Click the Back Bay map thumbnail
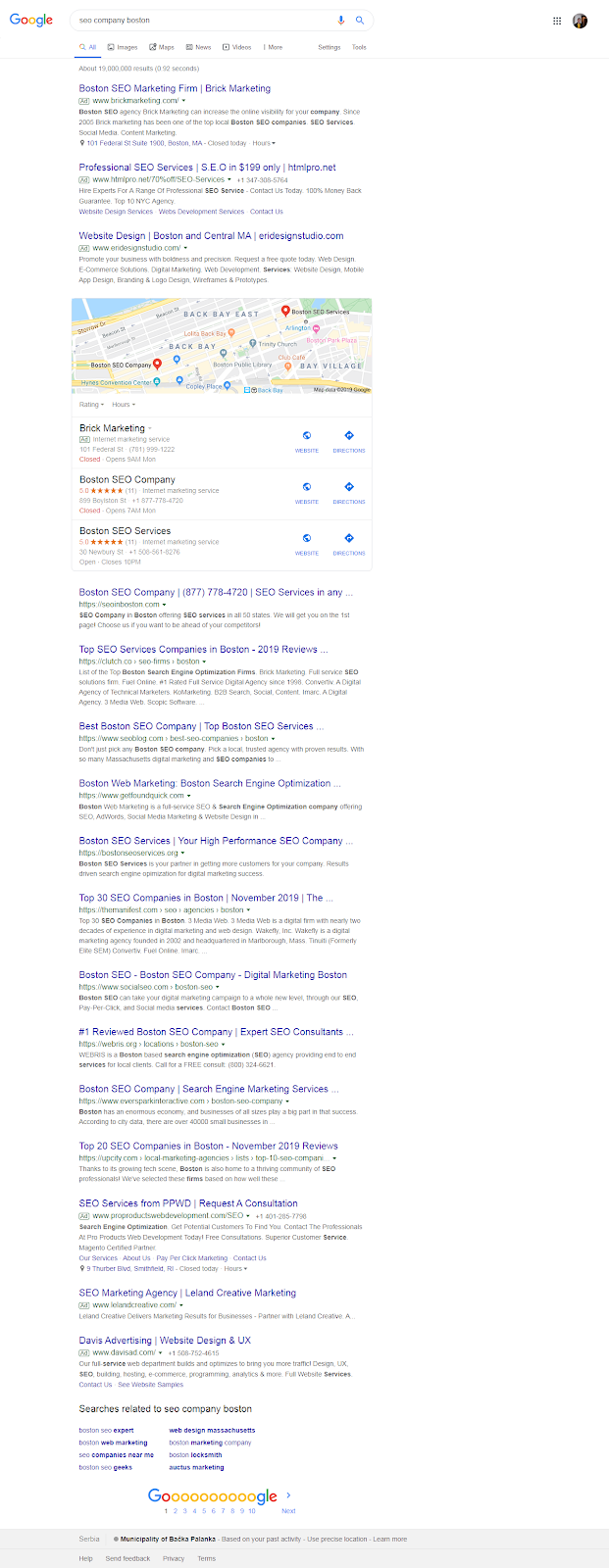The image size is (609, 1568). [222, 346]
